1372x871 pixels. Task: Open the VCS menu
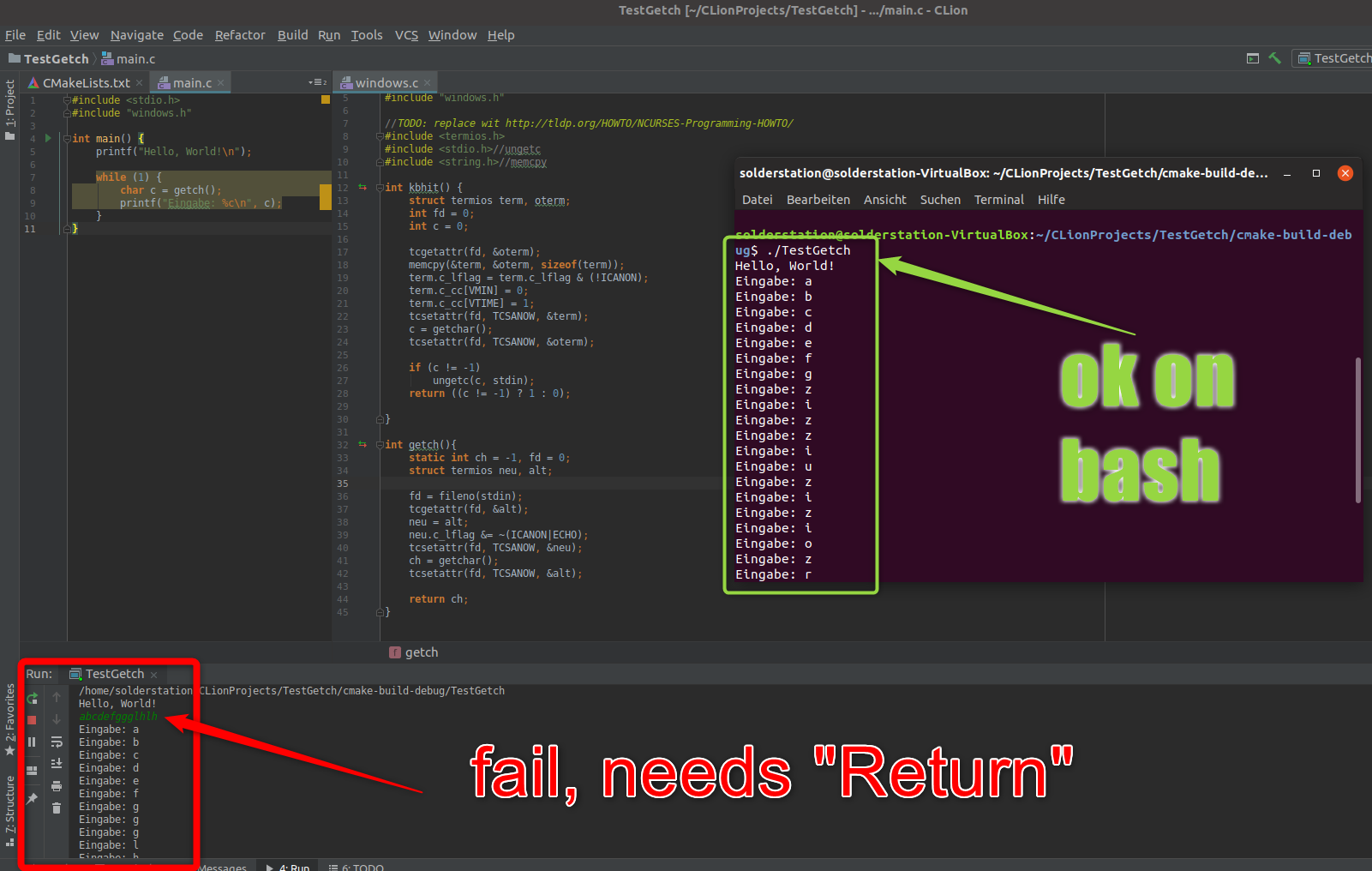click(x=406, y=35)
